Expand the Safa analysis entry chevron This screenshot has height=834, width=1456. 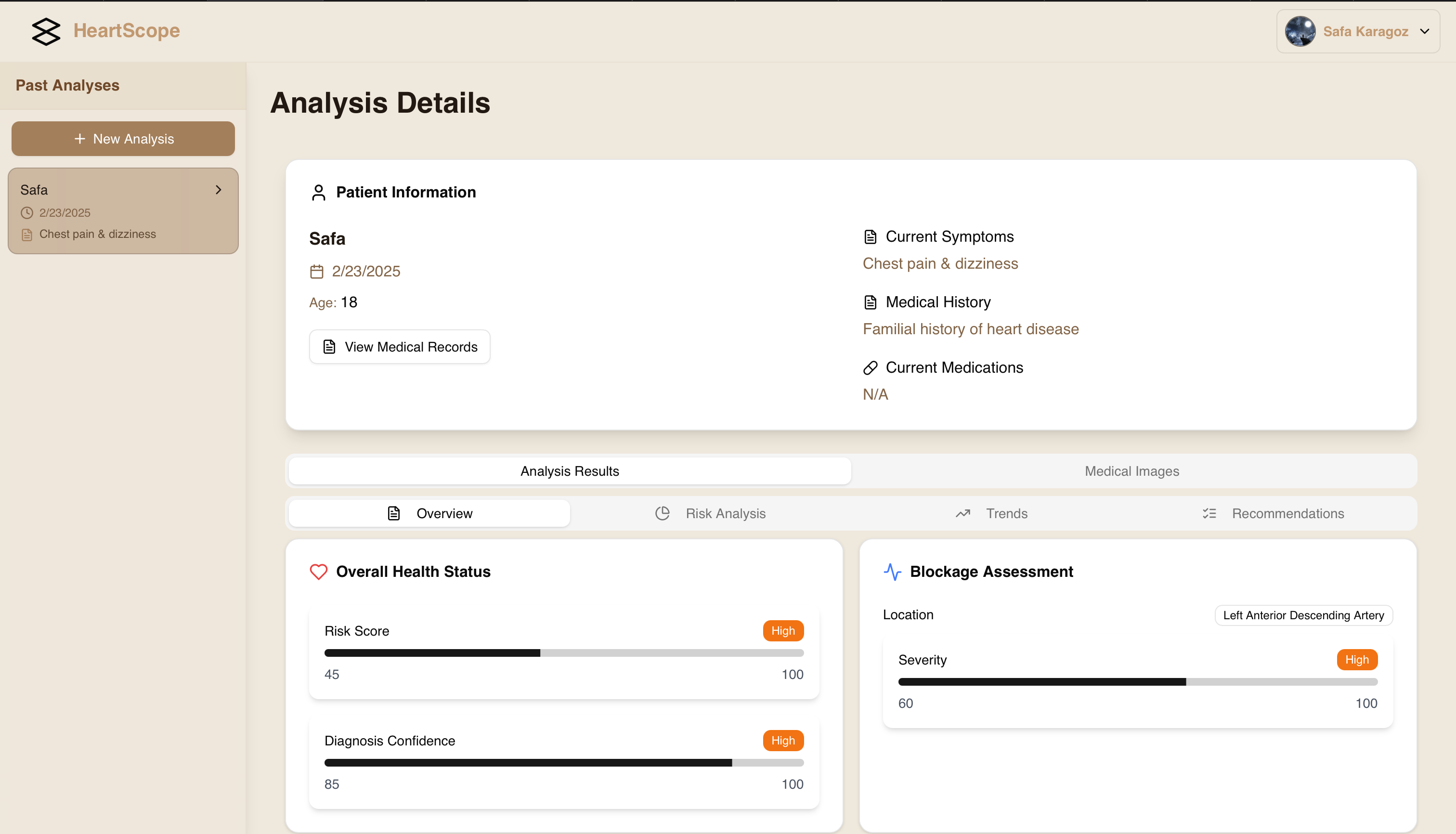click(218, 190)
